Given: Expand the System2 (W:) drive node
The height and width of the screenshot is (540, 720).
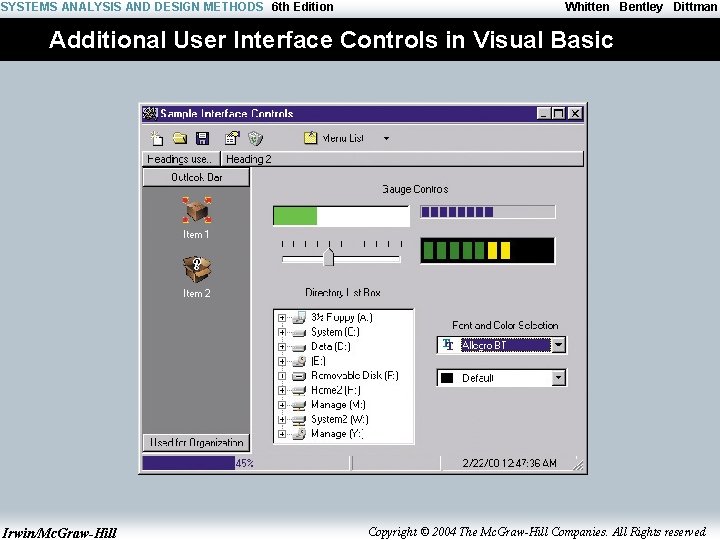Looking at the screenshot, I should [x=282, y=420].
